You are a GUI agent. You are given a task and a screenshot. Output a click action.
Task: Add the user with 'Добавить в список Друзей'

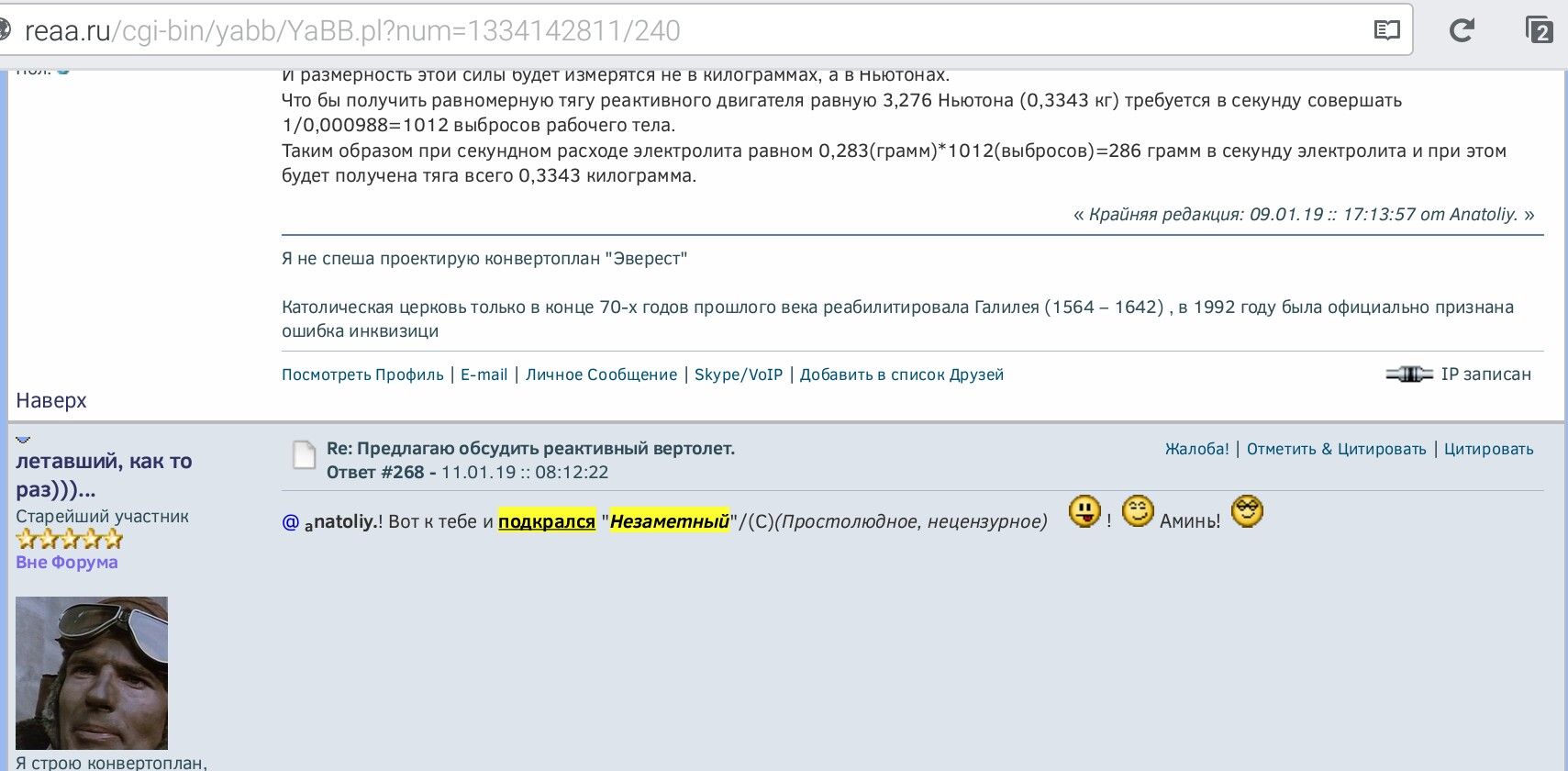(x=901, y=374)
